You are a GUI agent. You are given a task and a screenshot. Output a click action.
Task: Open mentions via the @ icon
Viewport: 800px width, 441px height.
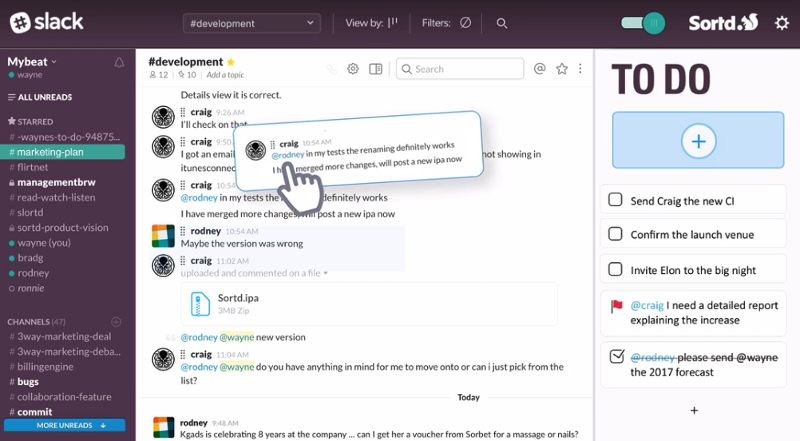[x=540, y=69]
